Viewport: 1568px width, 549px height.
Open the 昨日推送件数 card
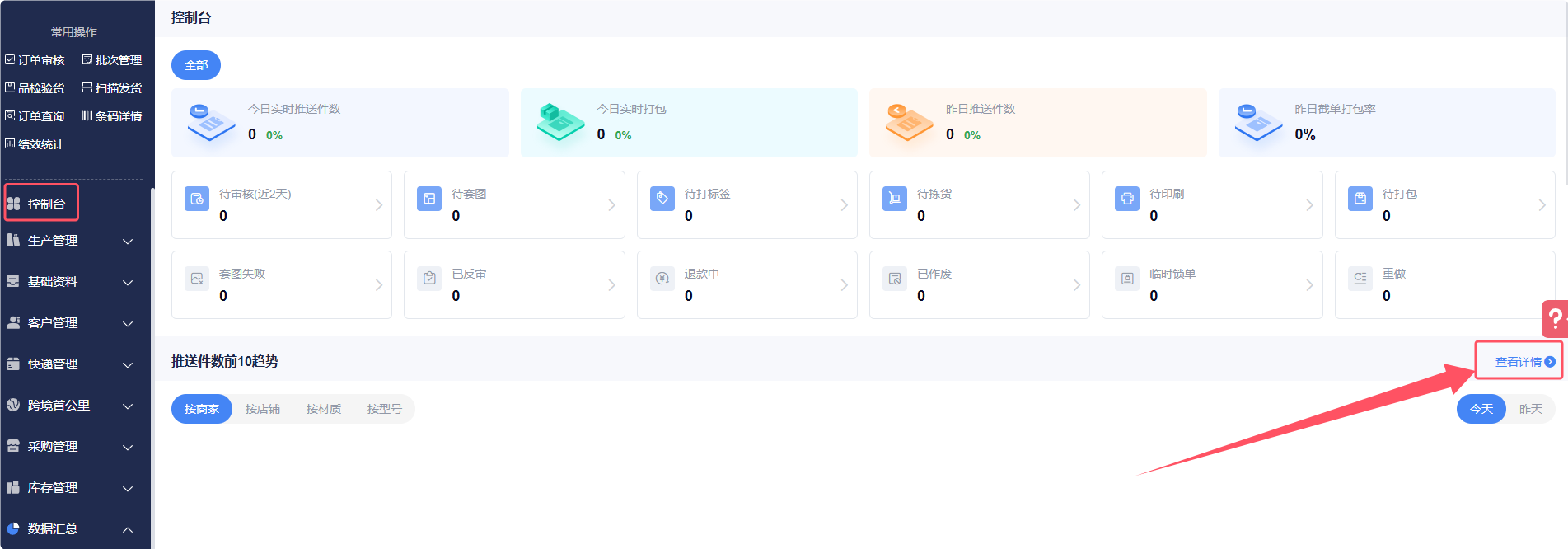tap(1038, 123)
